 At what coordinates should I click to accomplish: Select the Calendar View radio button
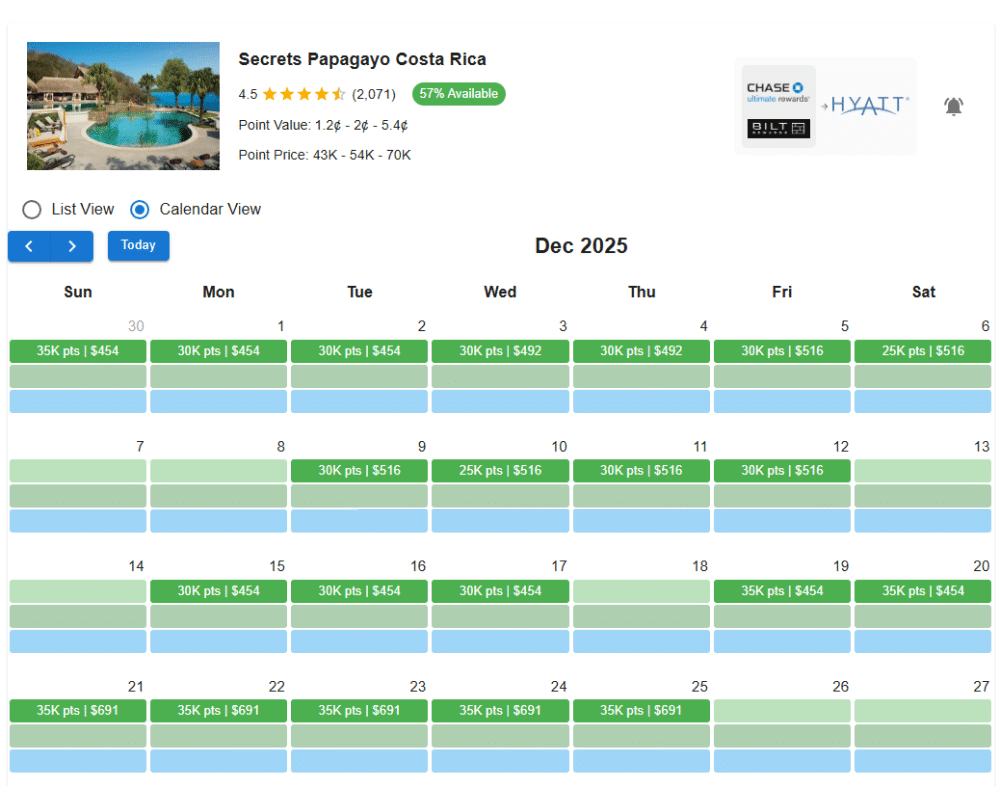pos(140,209)
